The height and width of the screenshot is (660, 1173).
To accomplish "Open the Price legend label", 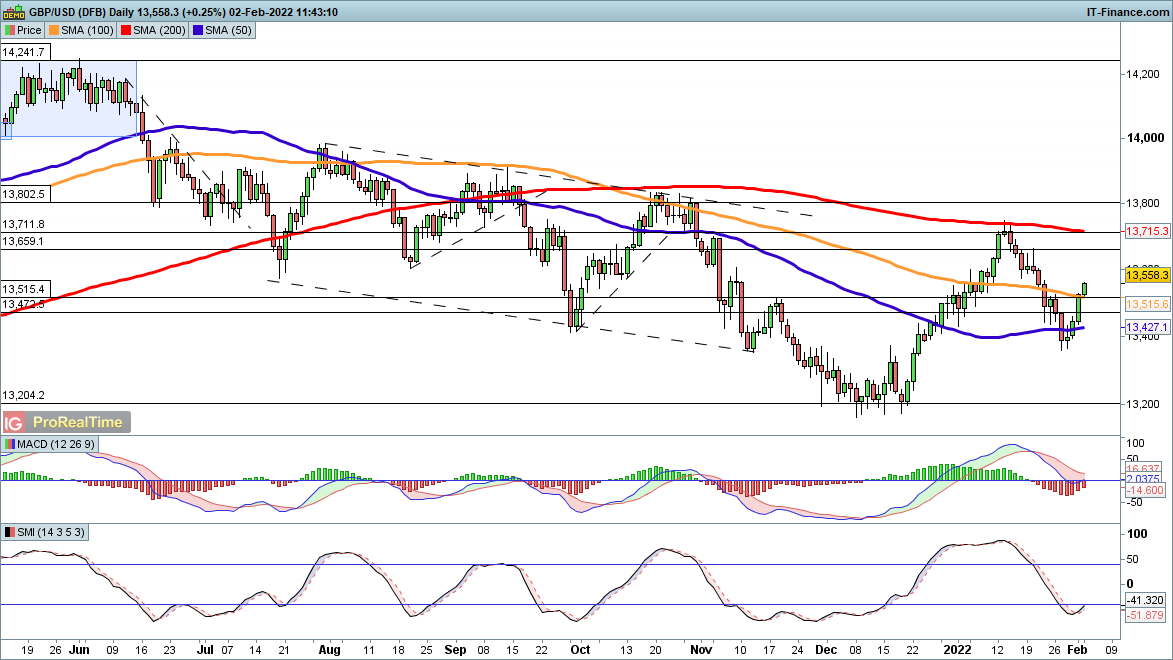I will pos(29,31).
